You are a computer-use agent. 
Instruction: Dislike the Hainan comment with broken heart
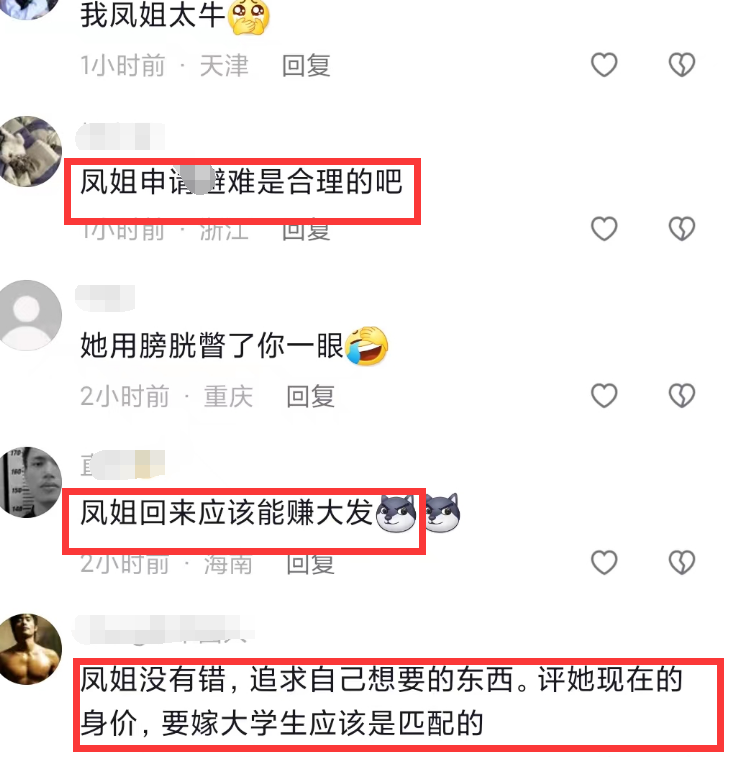tap(682, 562)
